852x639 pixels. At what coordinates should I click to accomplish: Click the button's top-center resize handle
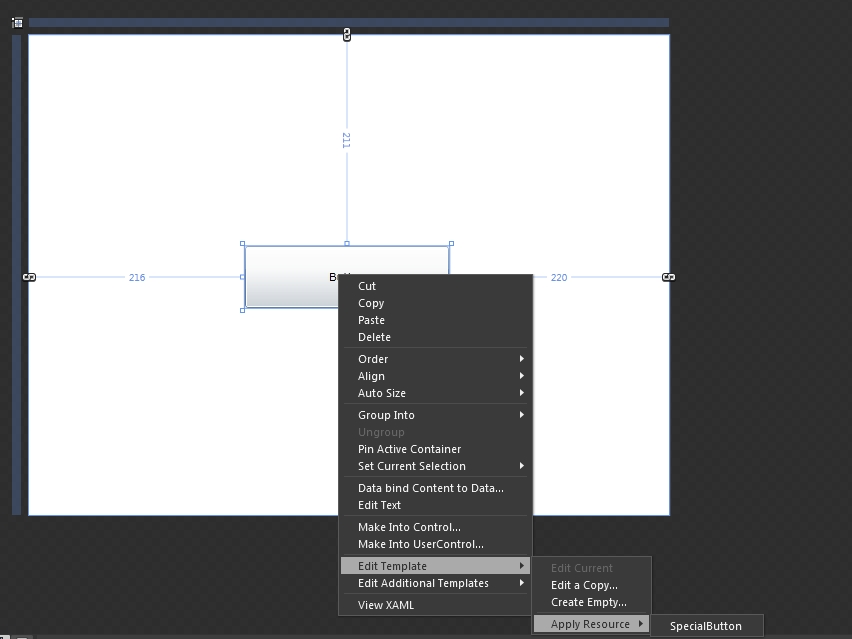coord(347,243)
